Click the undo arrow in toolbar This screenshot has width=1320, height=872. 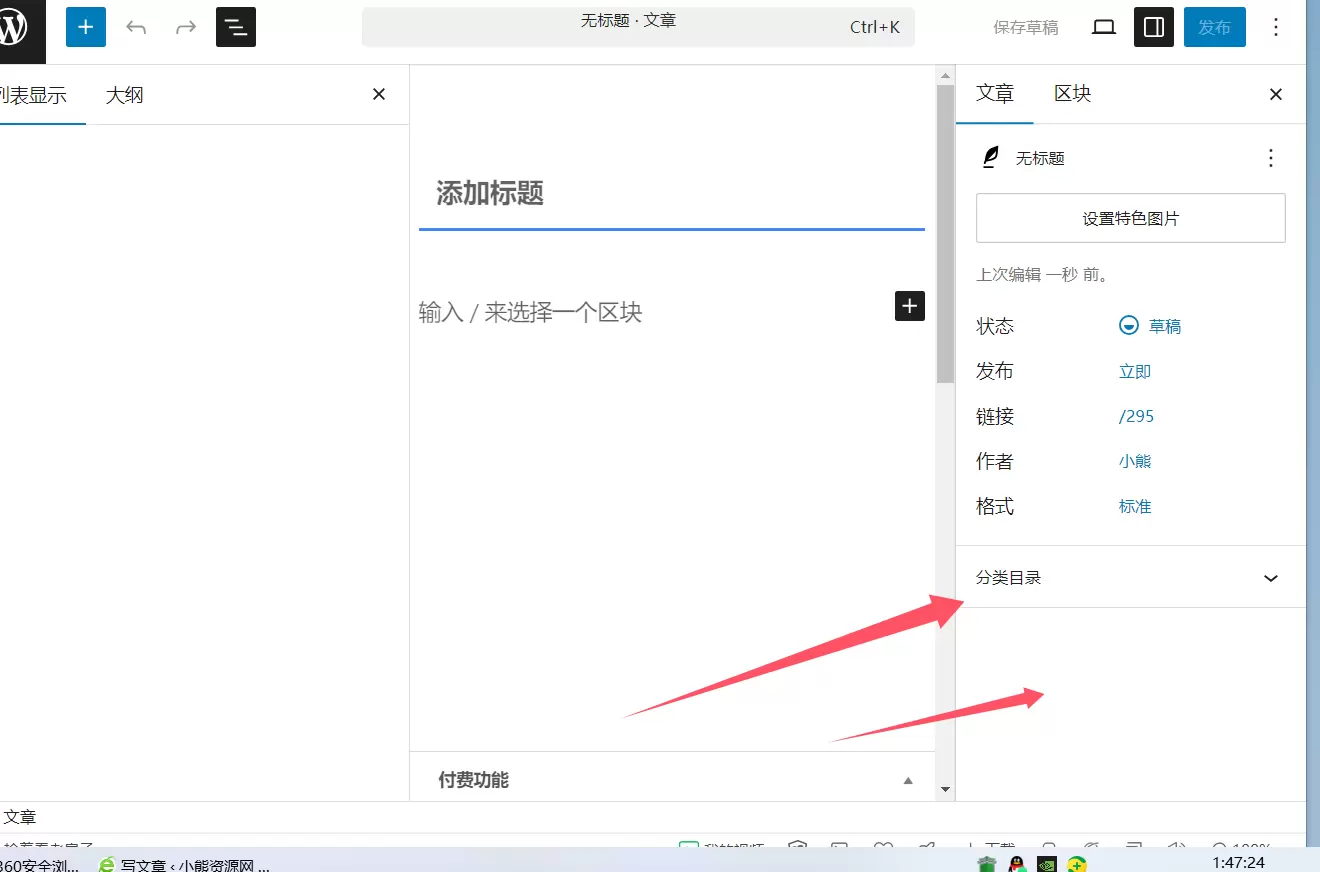click(x=136, y=27)
